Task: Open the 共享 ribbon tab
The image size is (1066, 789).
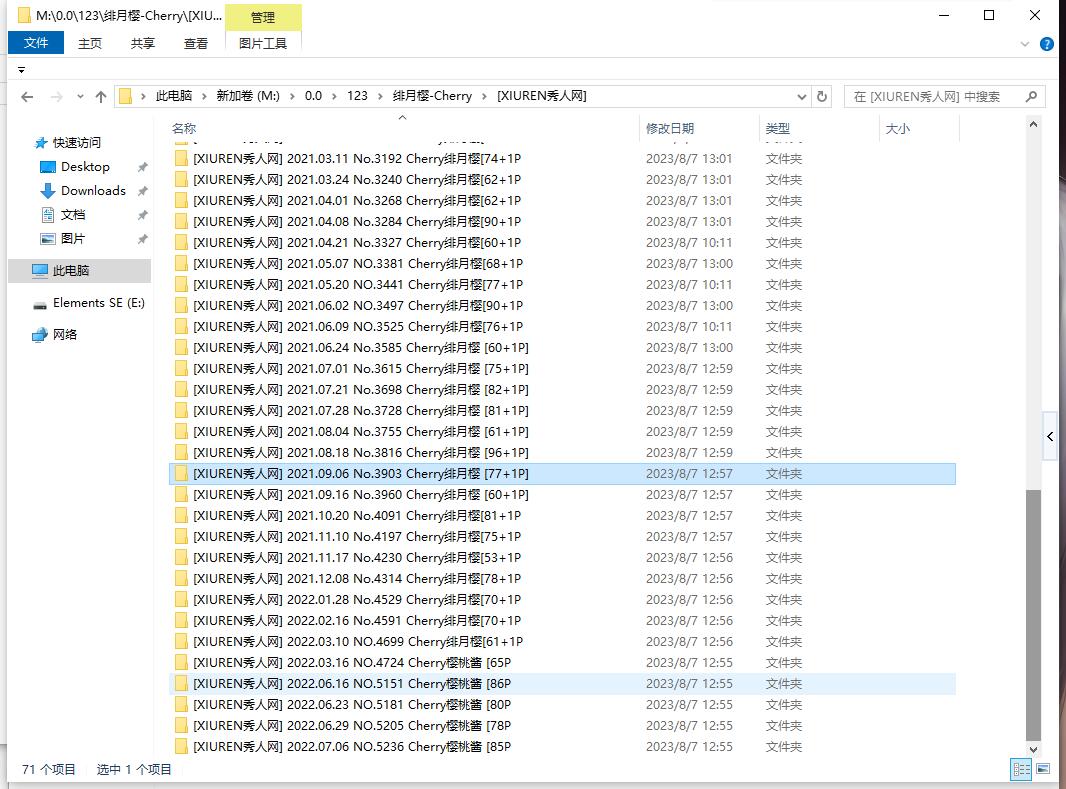Action: coord(143,43)
